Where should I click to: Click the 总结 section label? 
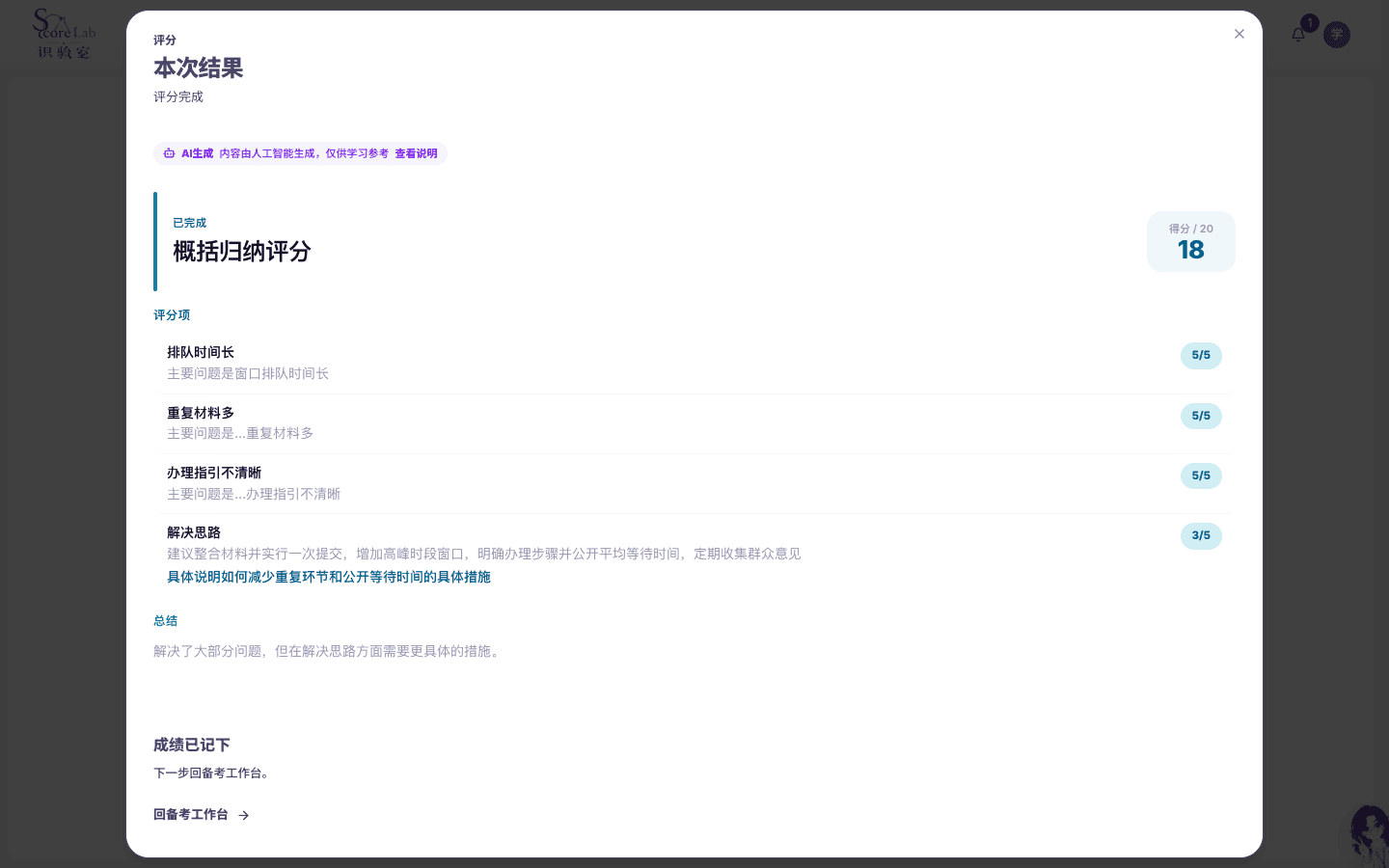coord(166,621)
